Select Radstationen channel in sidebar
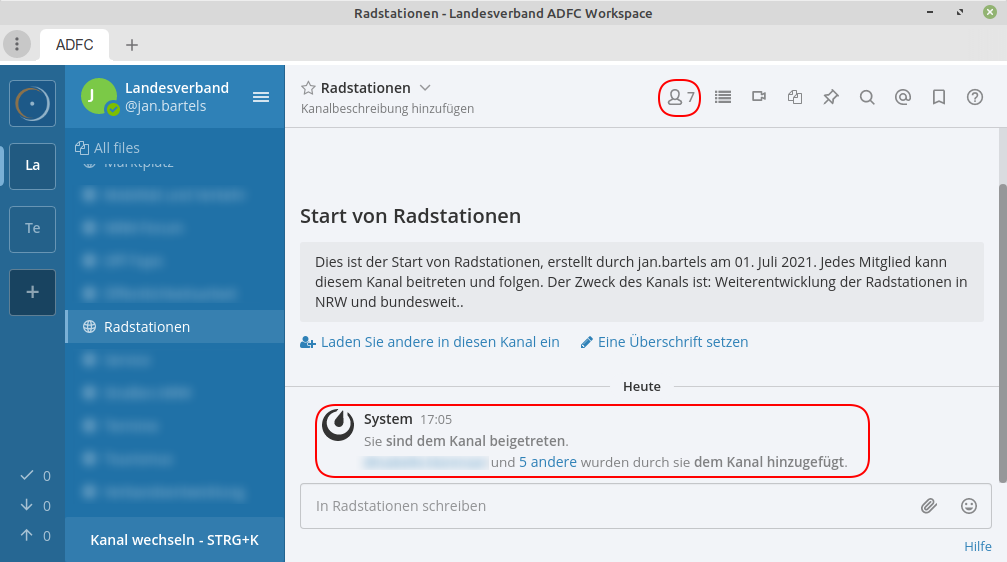Screen dimensions: 1007x562 pos(147,327)
